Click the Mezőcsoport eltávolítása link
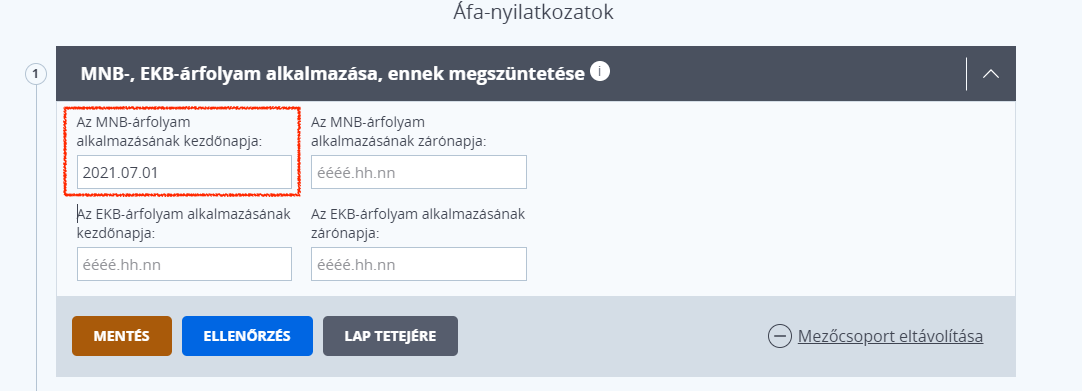Screen dimensions: 1082x391 890,337
